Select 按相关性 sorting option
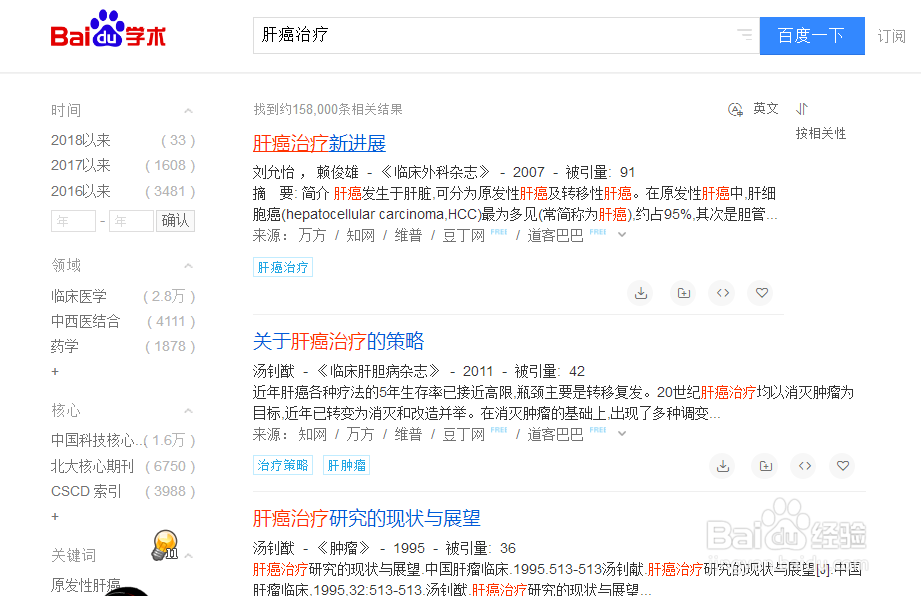This screenshot has height=596, width=921. click(x=821, y=133)
